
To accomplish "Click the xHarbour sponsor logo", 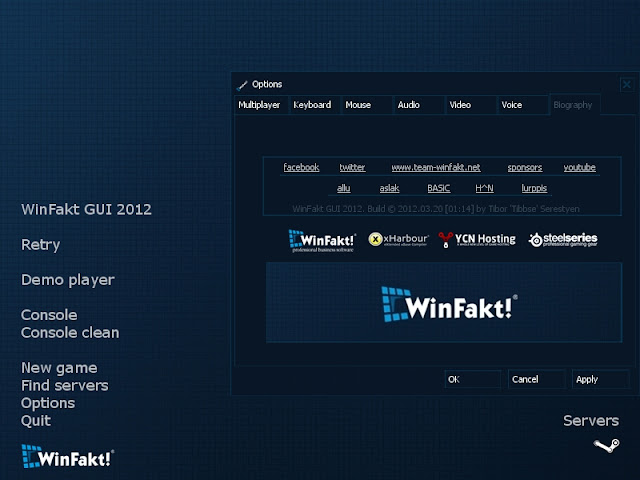I will [398, 239].
